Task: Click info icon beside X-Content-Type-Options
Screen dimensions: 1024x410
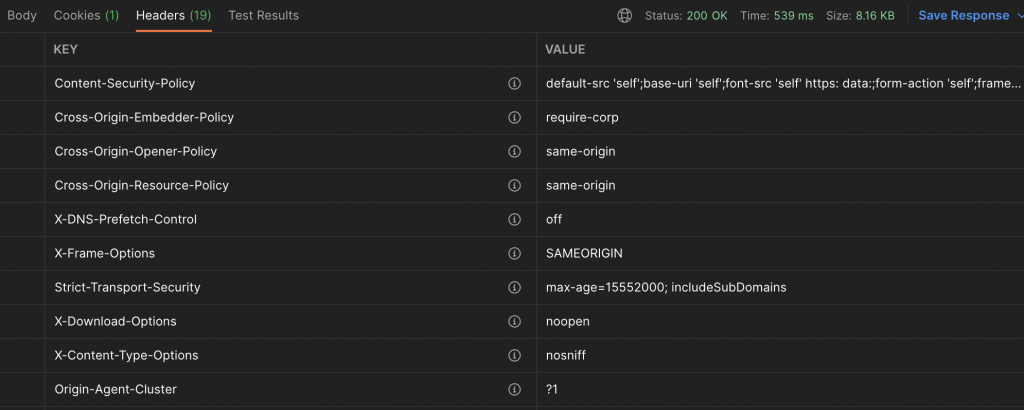Action: pos(515,356)
